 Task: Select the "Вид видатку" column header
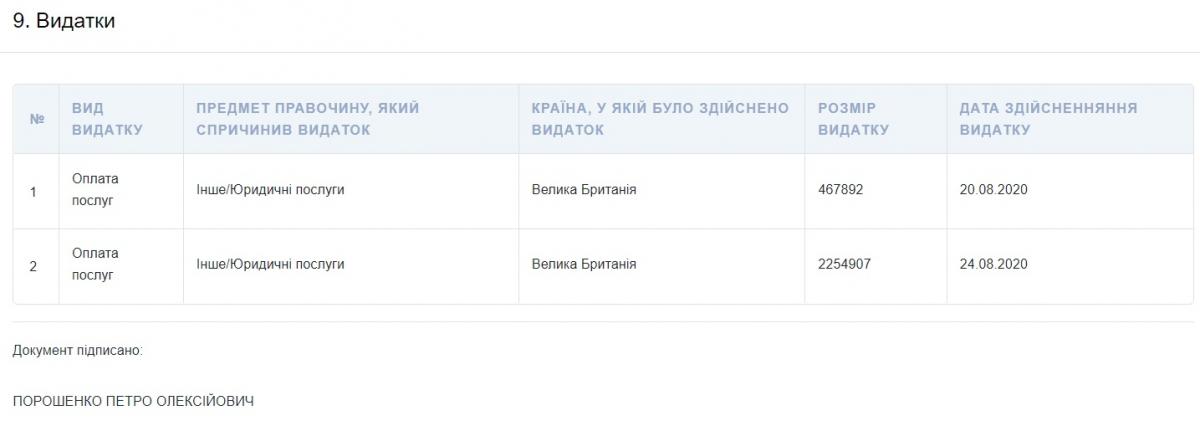(x=107, y=119)
